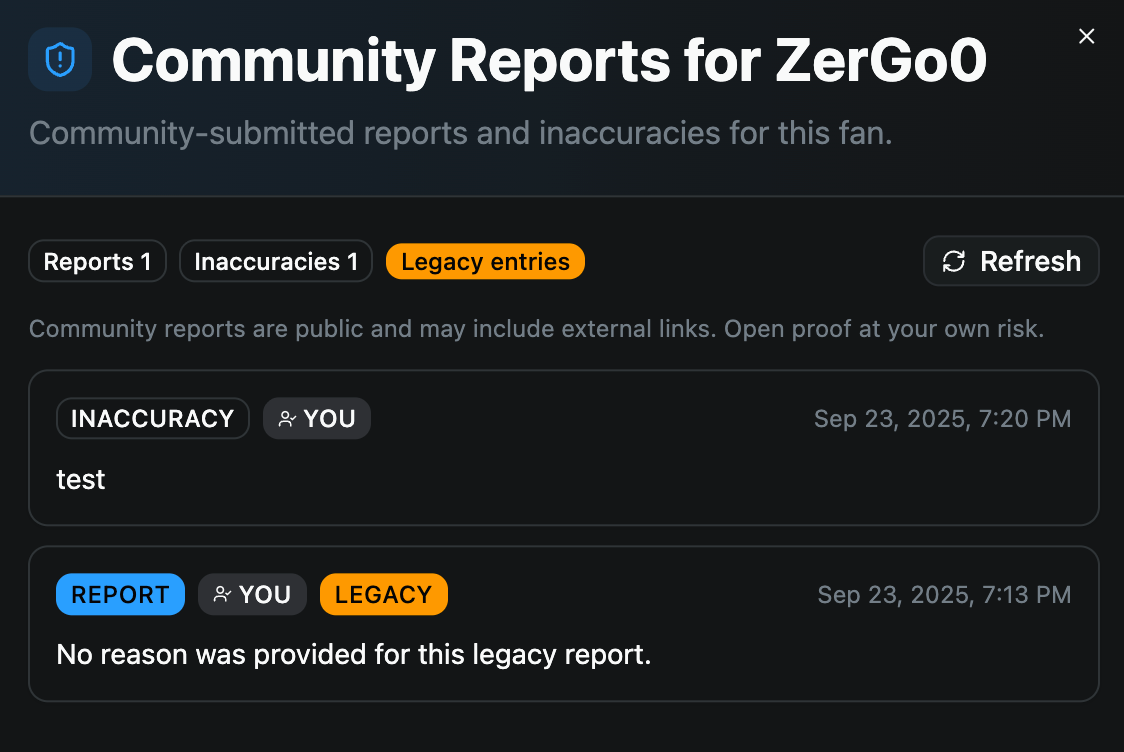Viewport: 1124px width, 752px height.
Task: Click the user icon in the inaccuracy entry
Action: point(287,419)
